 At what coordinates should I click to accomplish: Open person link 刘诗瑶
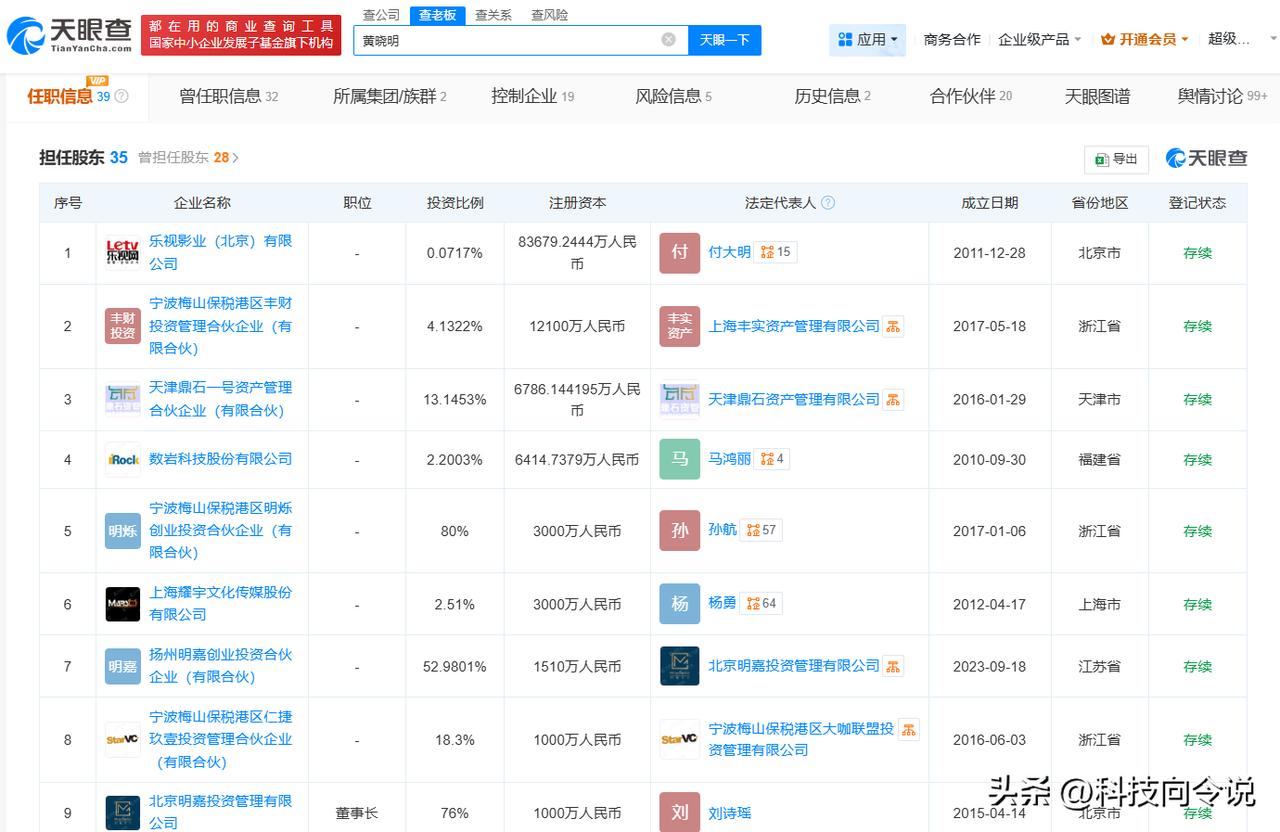click(729, 812)
